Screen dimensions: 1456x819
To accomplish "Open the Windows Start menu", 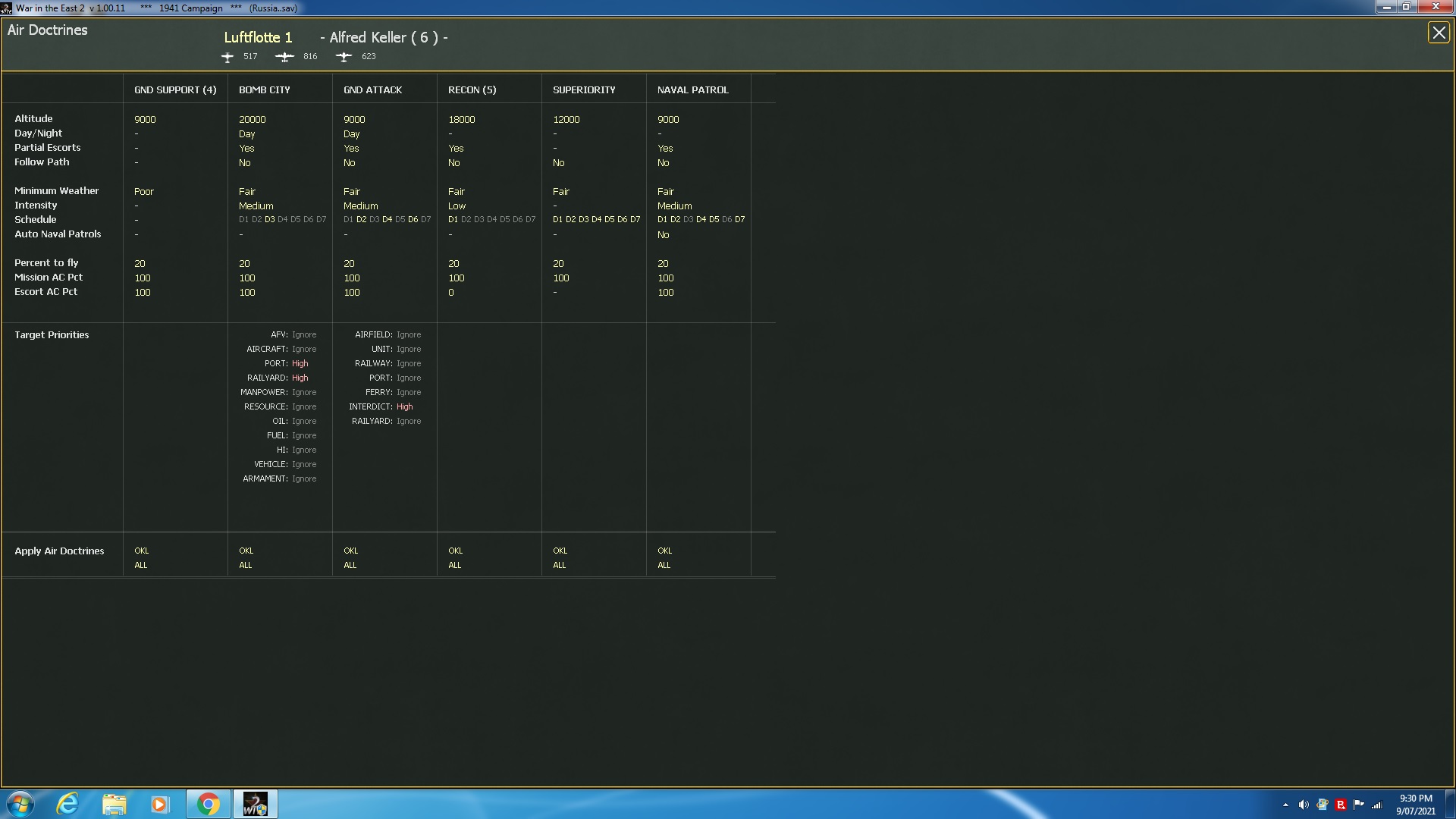I will (20, 804).
